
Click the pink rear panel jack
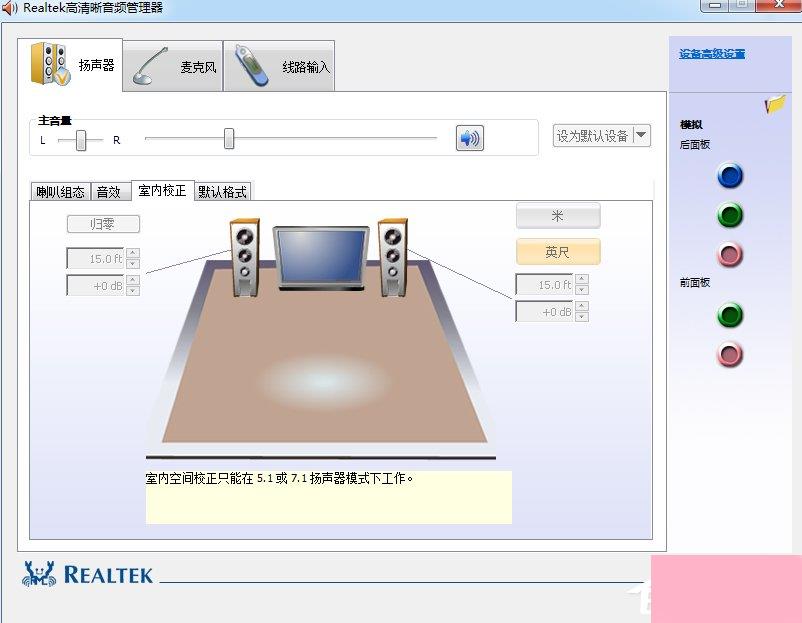tap(730, 254)
